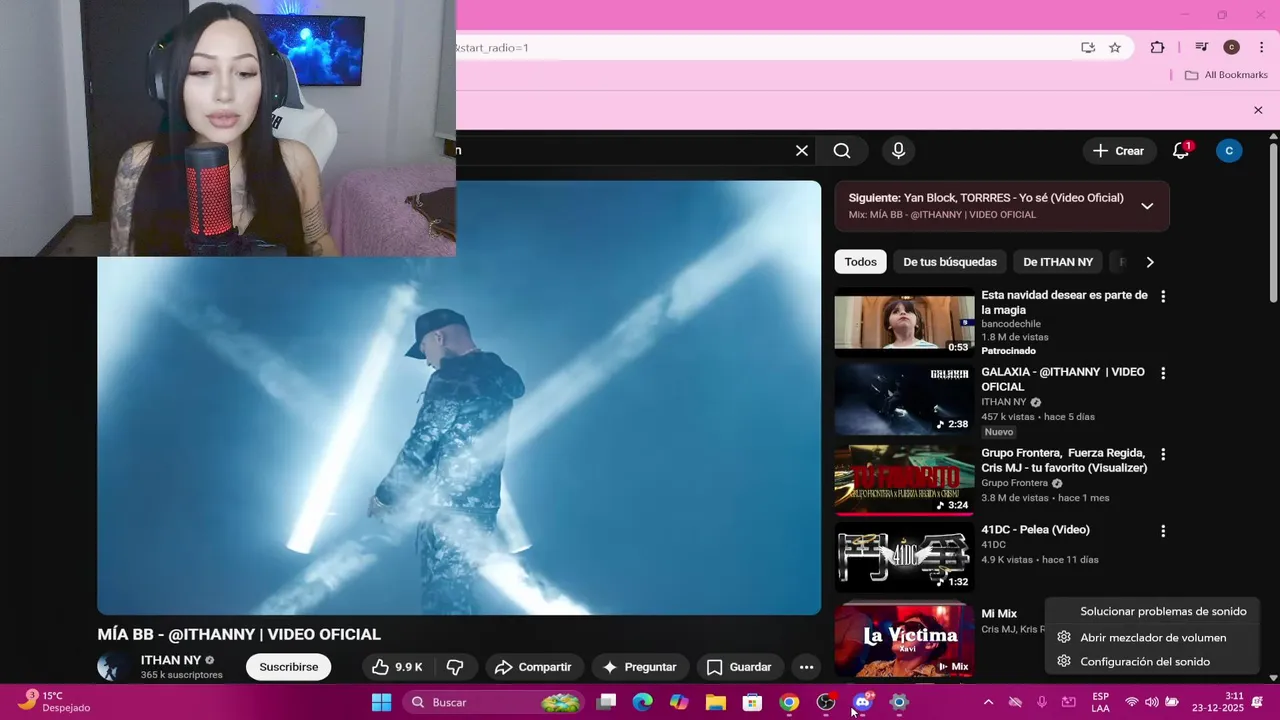Open menu for Grupo Frontera video
The image size is (1280, 720).
pyautogui.click(x=1163, y=454)
